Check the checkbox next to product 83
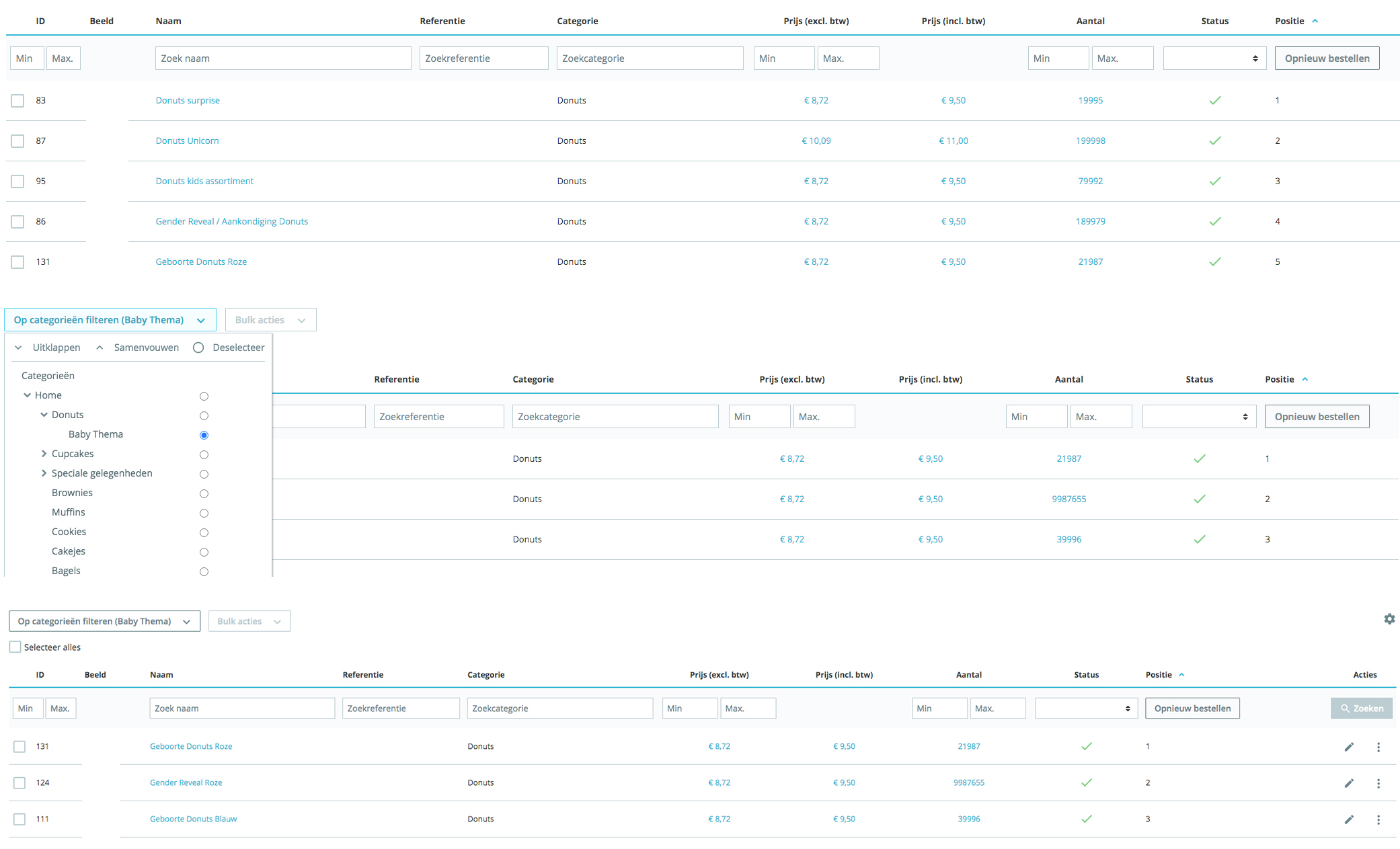The height and width of the screenshot is (849, 1400). 17,100
